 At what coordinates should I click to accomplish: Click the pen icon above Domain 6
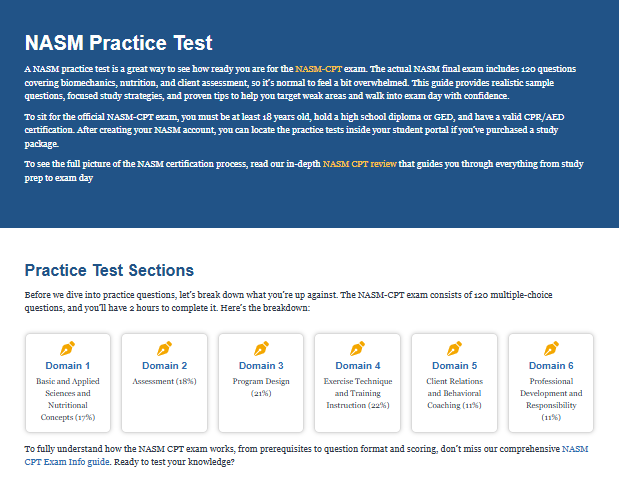click(551, 348)
